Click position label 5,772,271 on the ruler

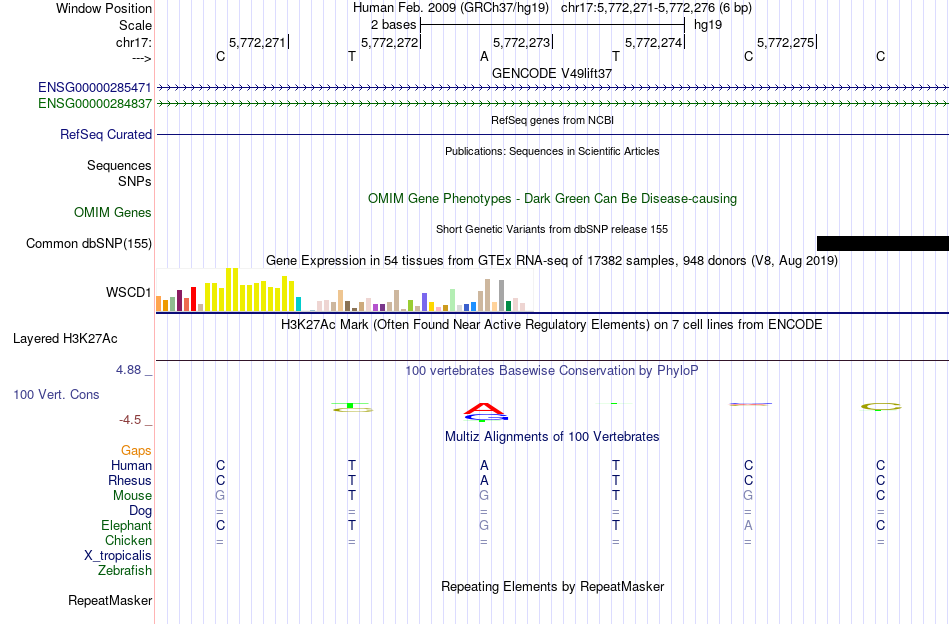[257, 42]
